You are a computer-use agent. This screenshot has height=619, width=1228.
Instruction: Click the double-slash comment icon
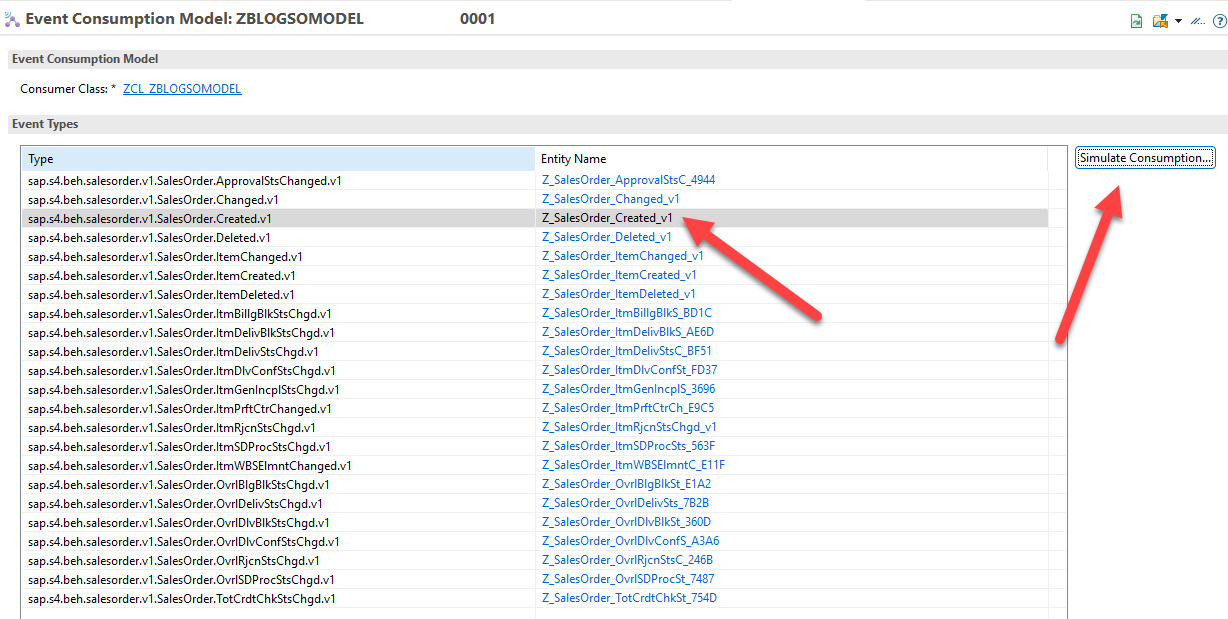point(1197,21)
